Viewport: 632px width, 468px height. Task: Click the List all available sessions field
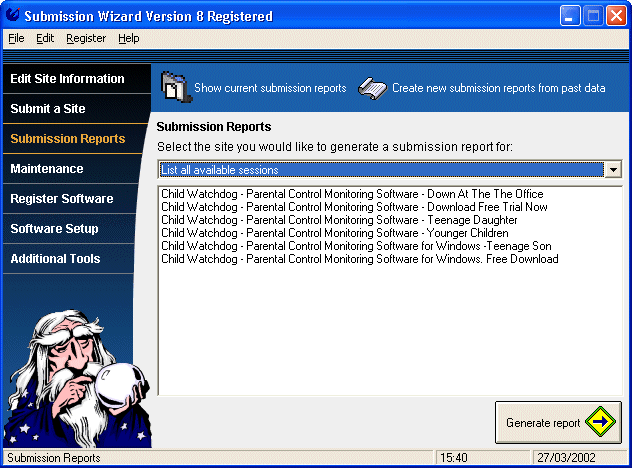[x=381, y=170]
